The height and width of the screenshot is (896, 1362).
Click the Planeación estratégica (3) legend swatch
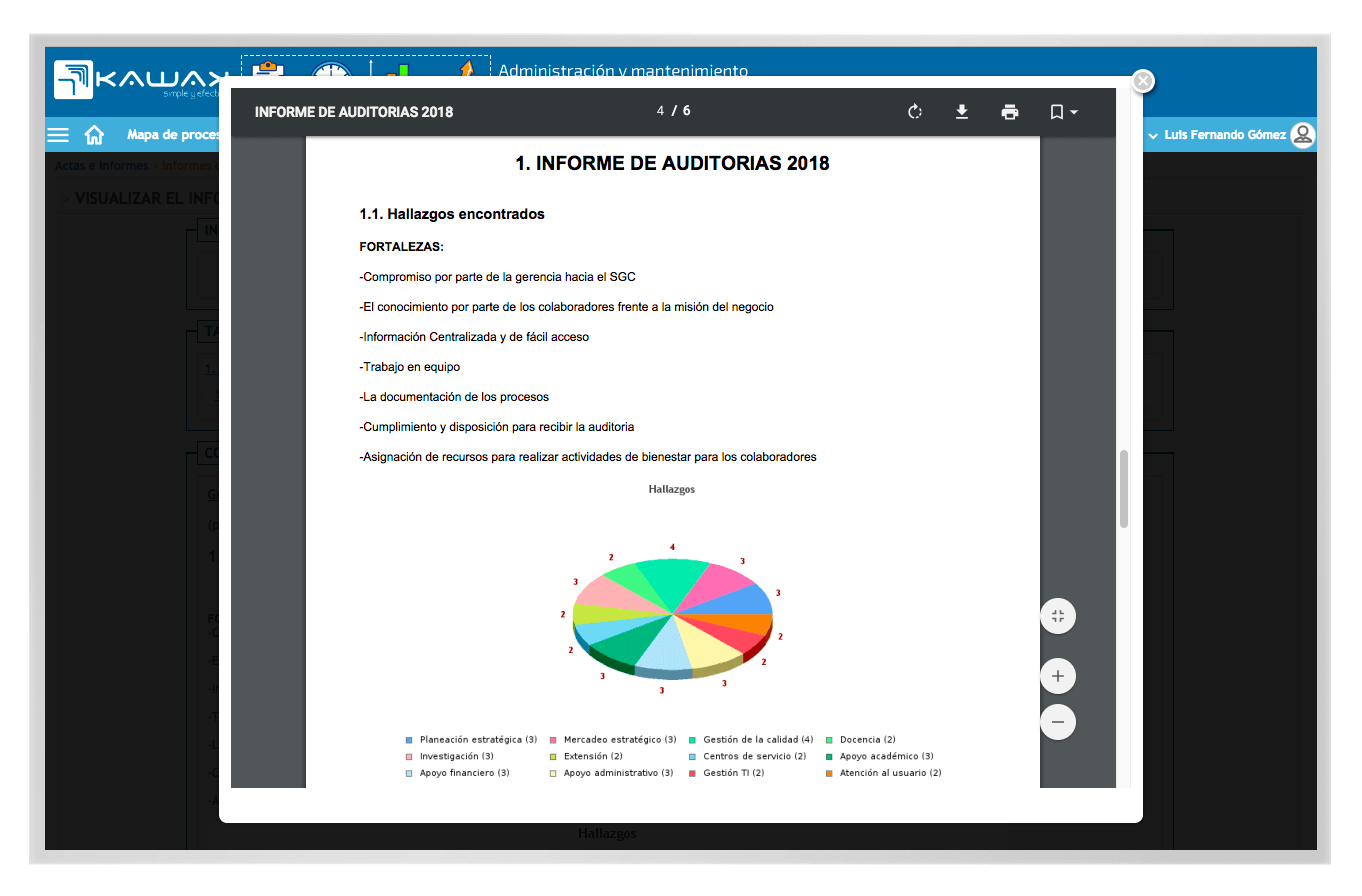[409, 740]
